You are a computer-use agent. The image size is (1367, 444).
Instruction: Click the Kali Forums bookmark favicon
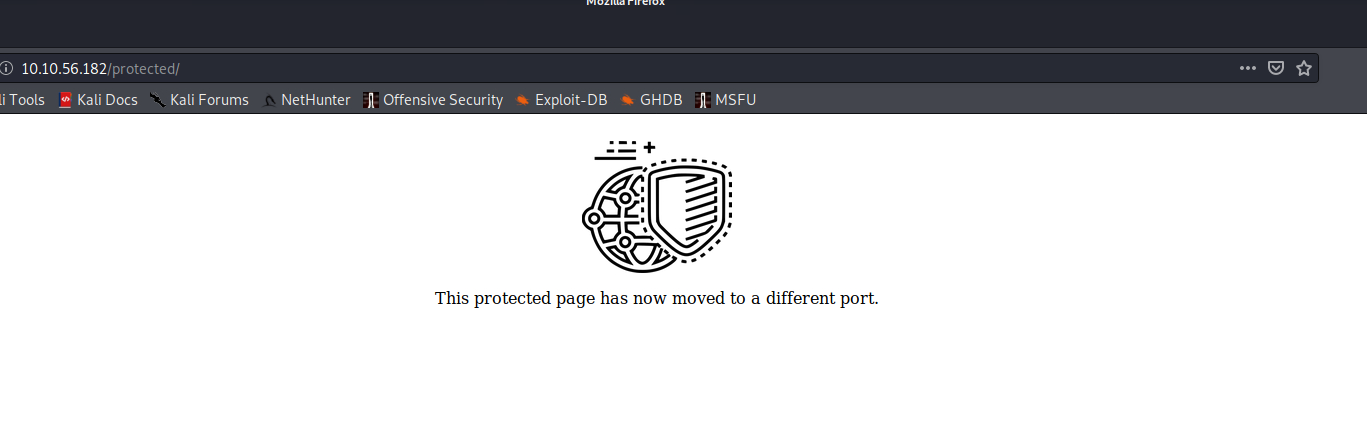[158, 100]
